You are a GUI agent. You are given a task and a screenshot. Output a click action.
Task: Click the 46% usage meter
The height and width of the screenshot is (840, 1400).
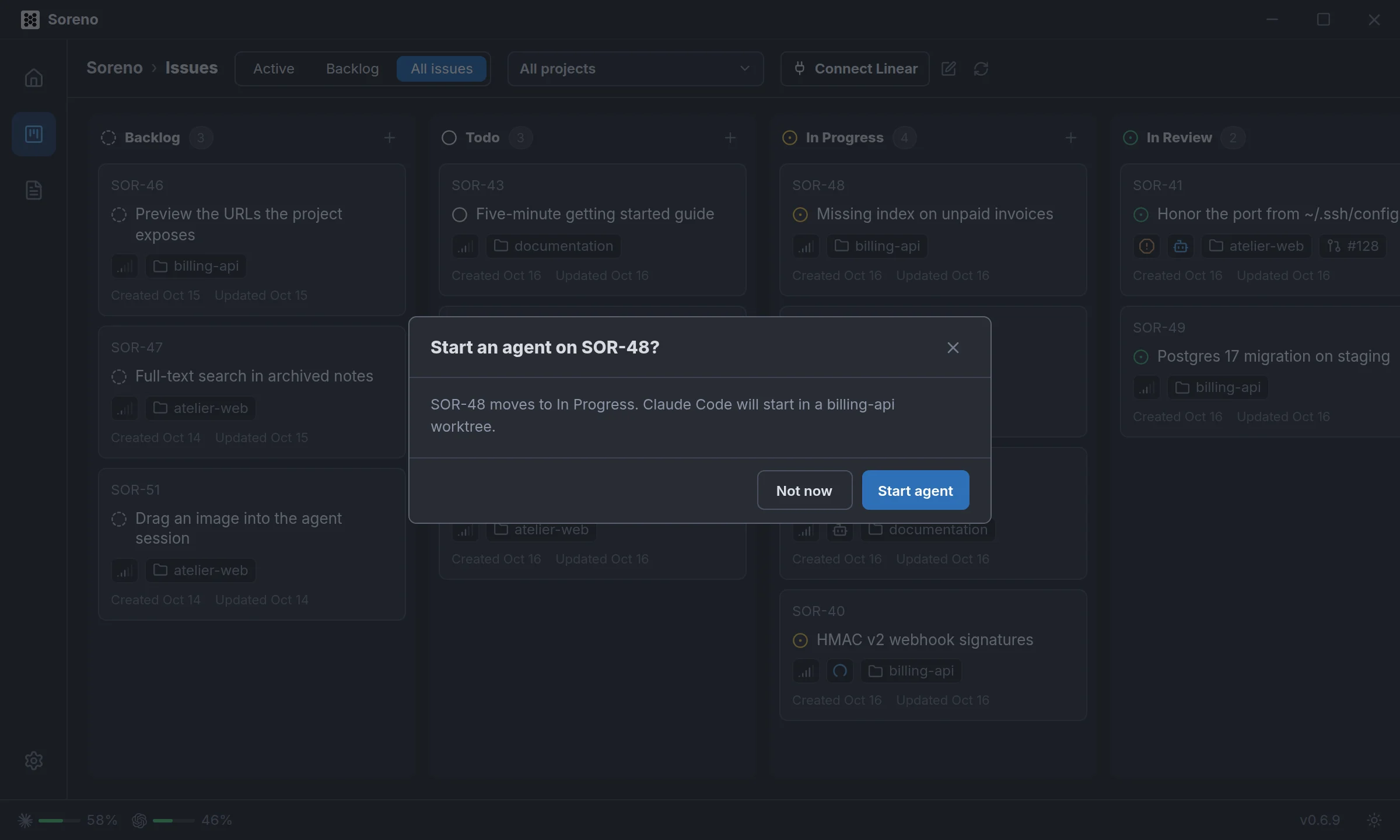point(181,820)
